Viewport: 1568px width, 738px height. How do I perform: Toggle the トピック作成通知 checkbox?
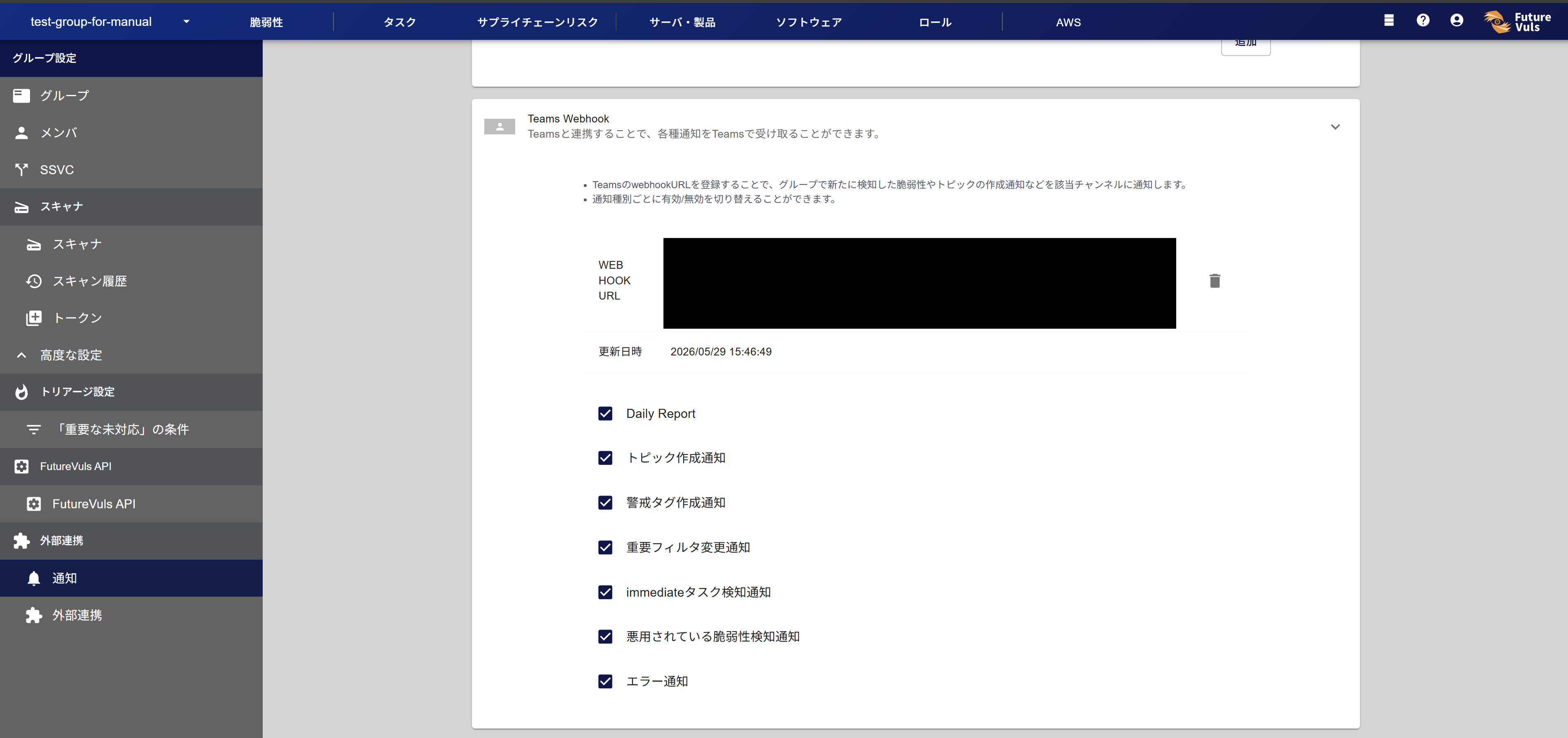coord(605,458)
